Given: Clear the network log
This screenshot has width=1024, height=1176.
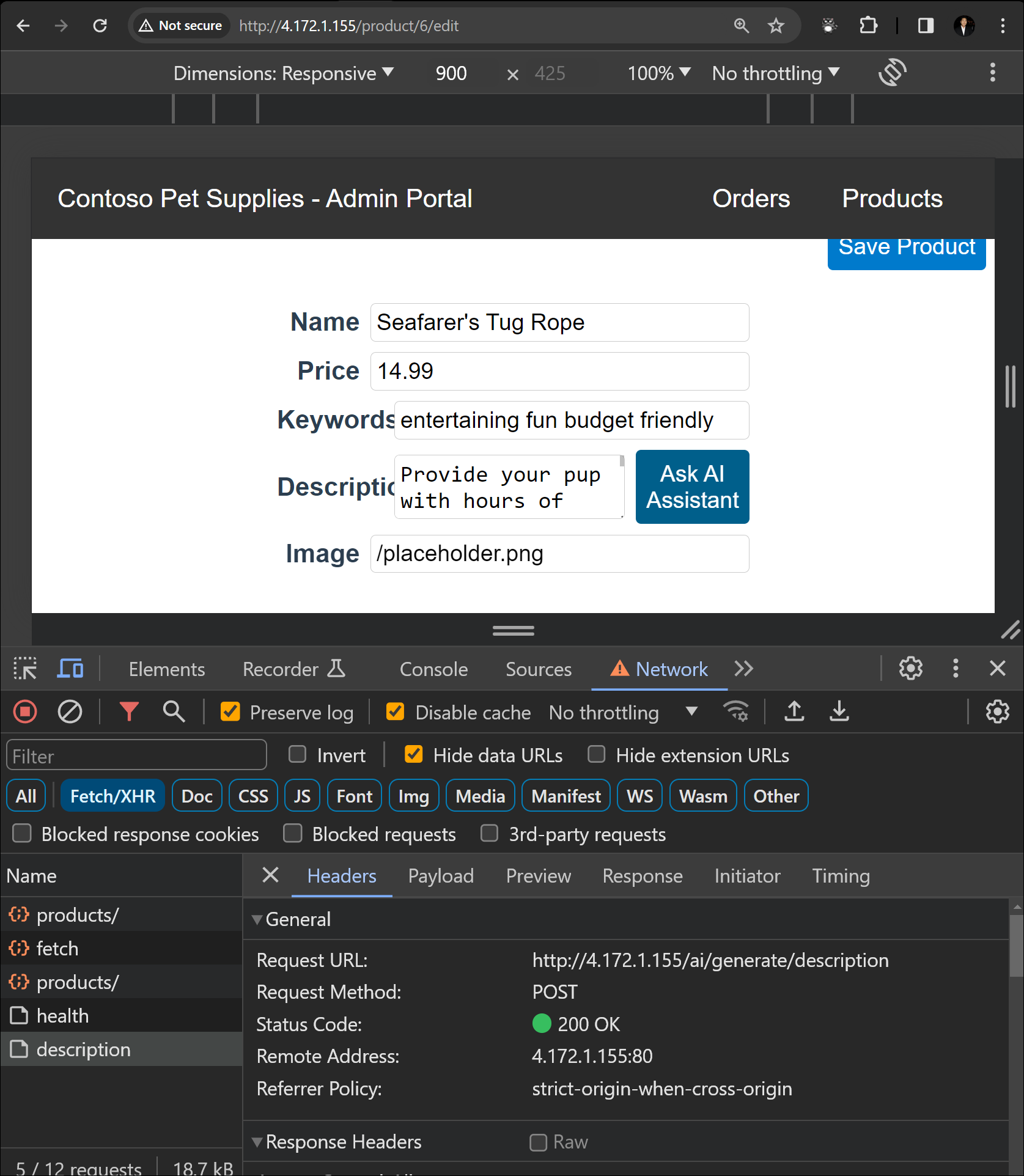Looking at the screenshot, I should (70, 712).
